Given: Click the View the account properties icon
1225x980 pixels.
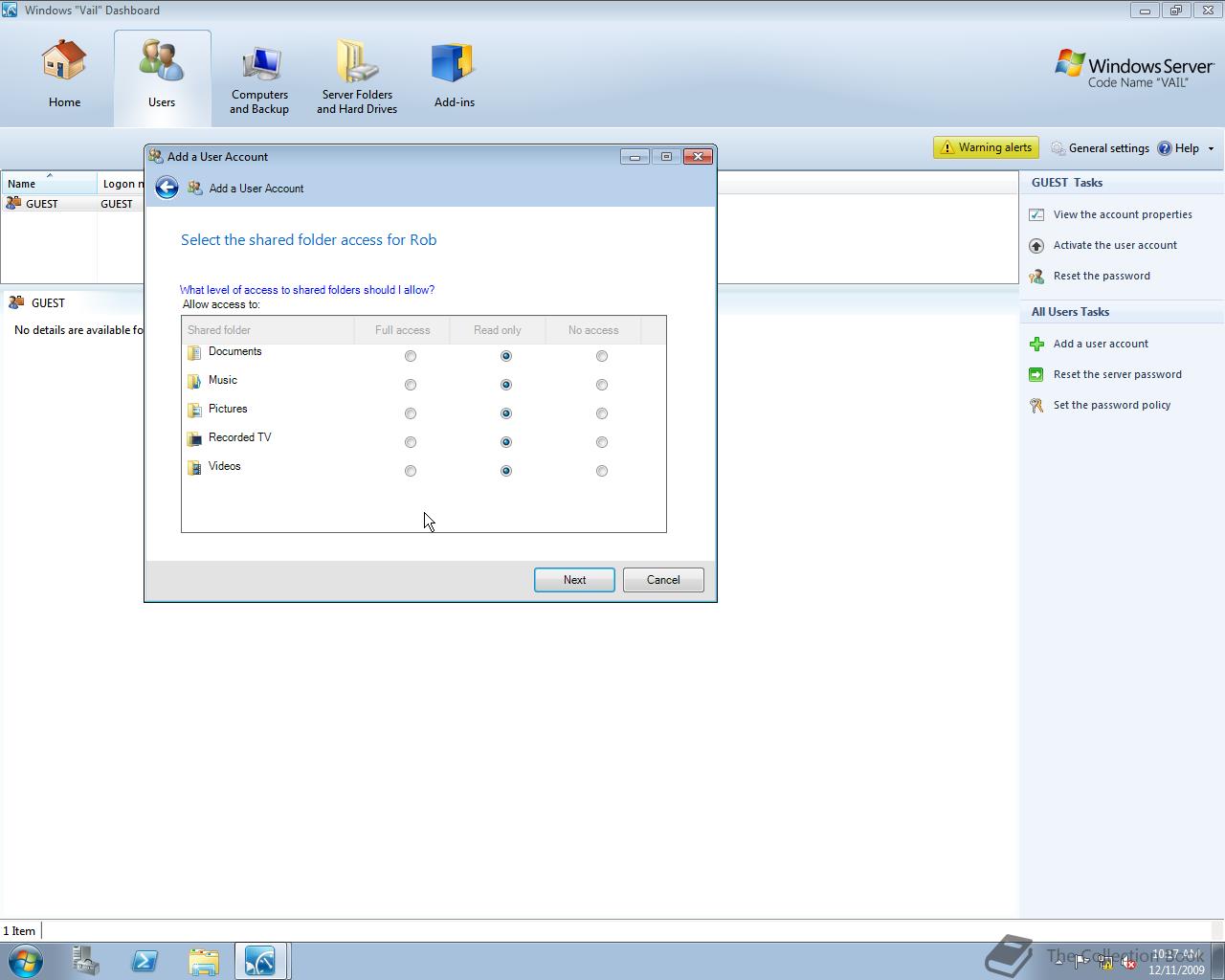Looking at the screenshot, I should click(x=1036, y=214).
